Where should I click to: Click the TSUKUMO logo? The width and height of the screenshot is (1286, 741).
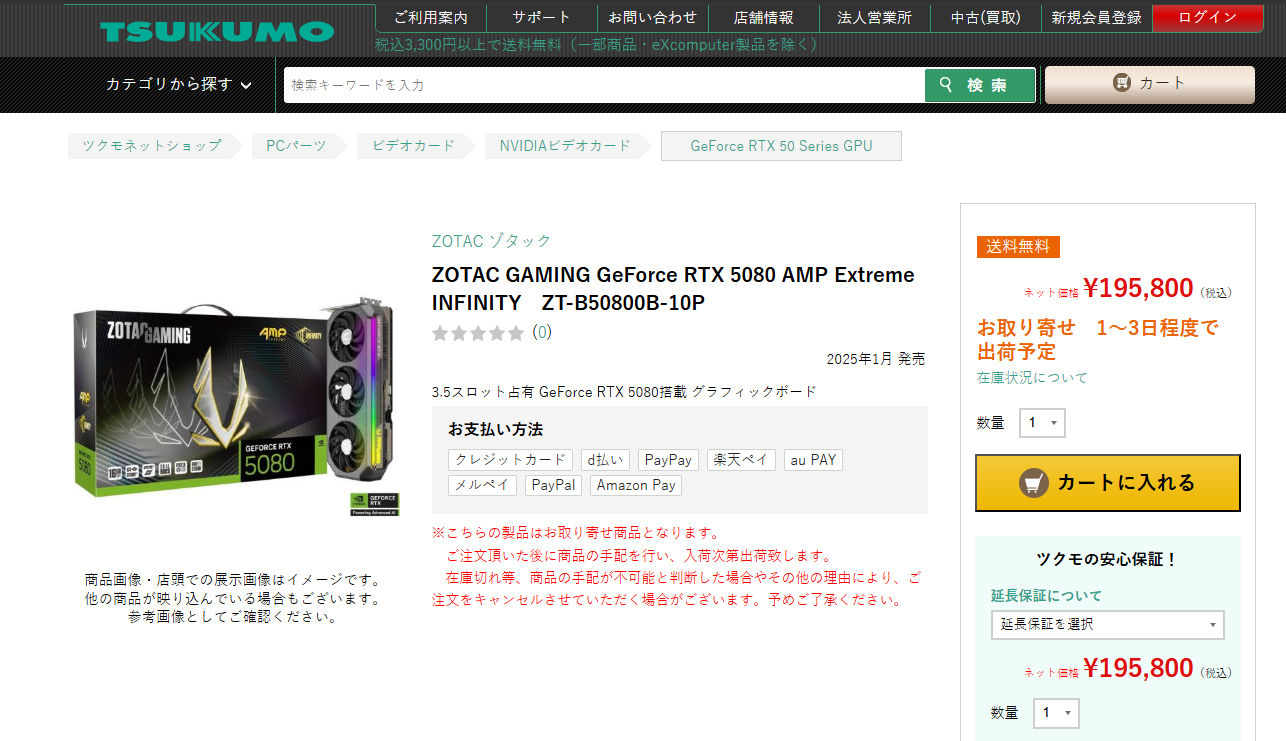coord(217,30)
